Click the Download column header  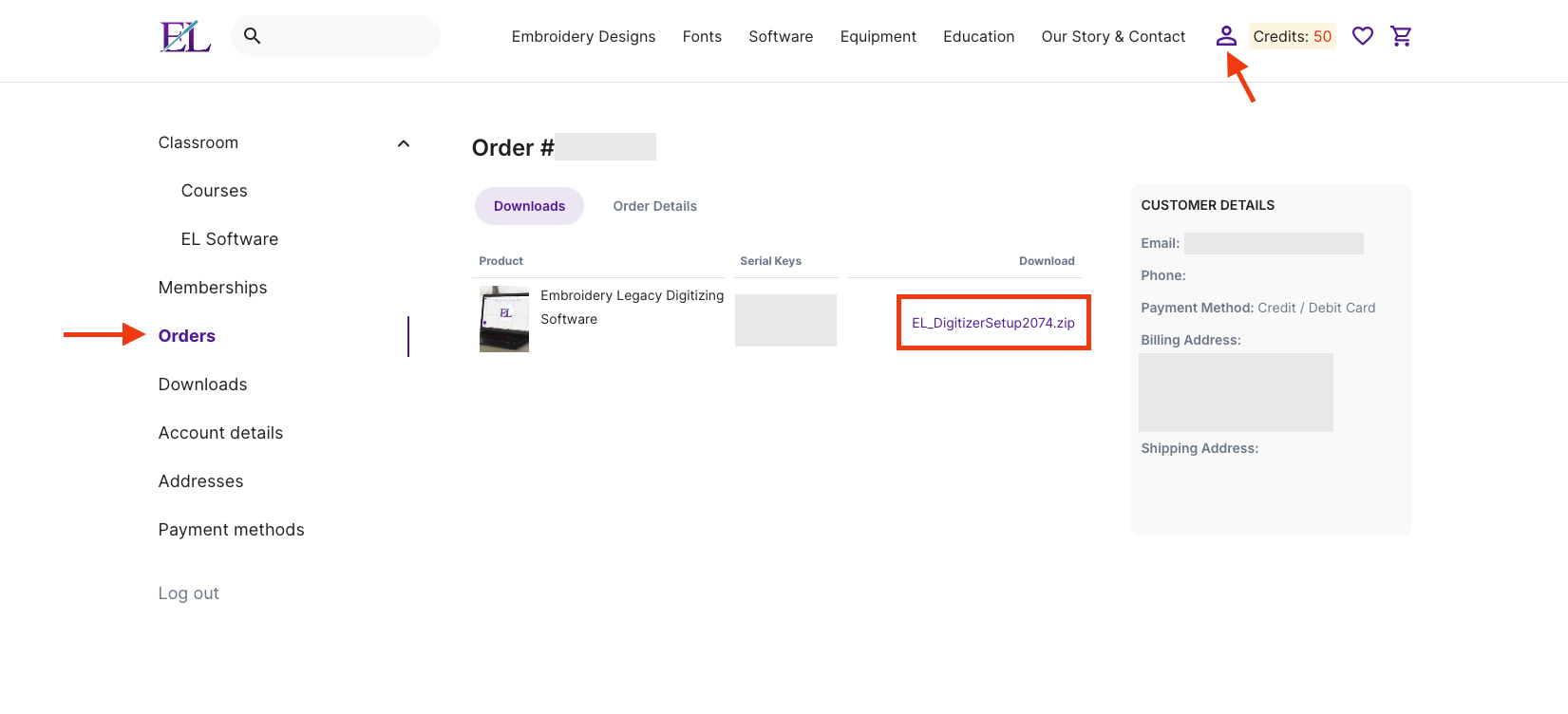pyautogui.click(x=1047, y=261)
